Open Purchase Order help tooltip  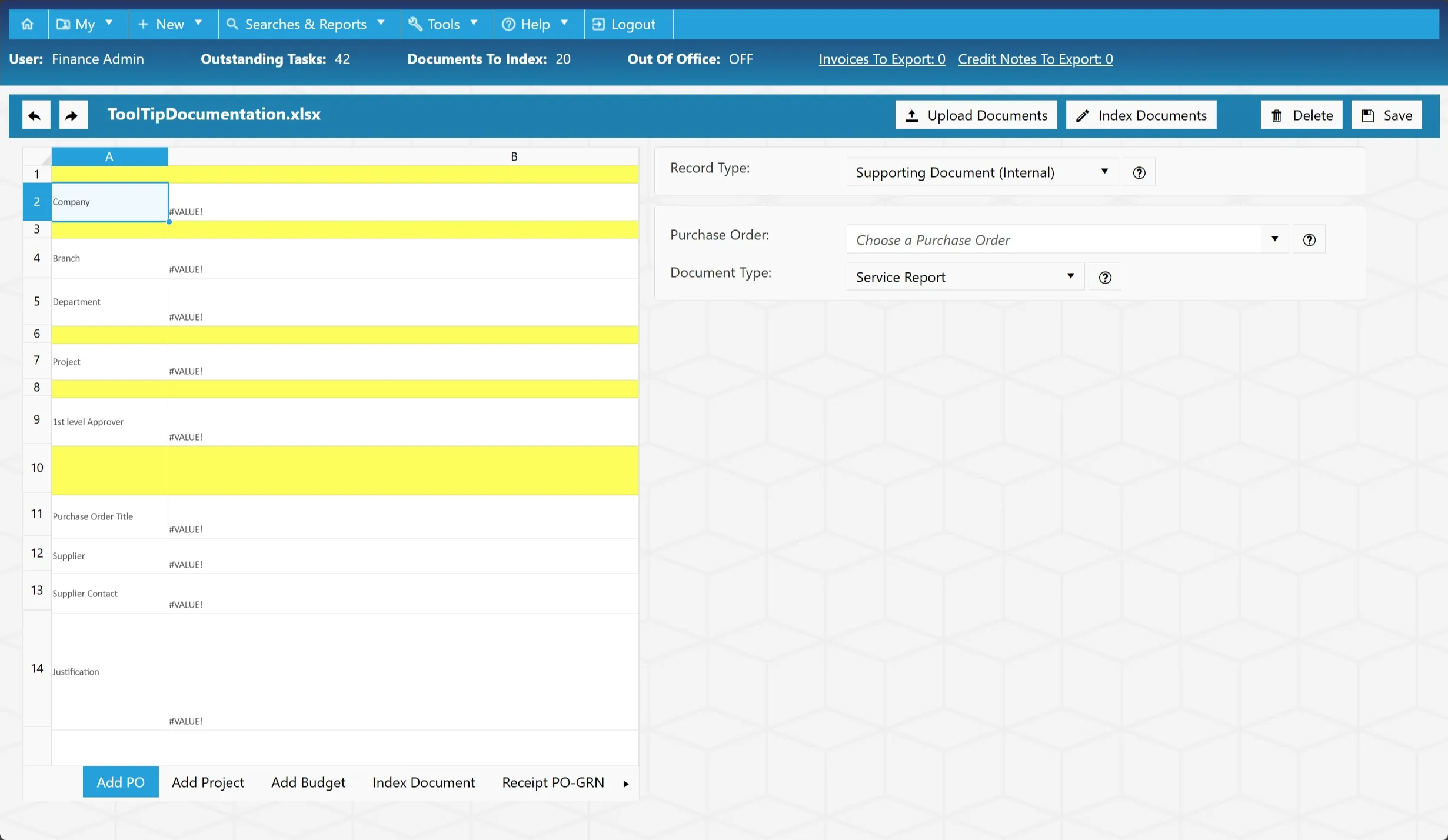[x=1309, y=240]
